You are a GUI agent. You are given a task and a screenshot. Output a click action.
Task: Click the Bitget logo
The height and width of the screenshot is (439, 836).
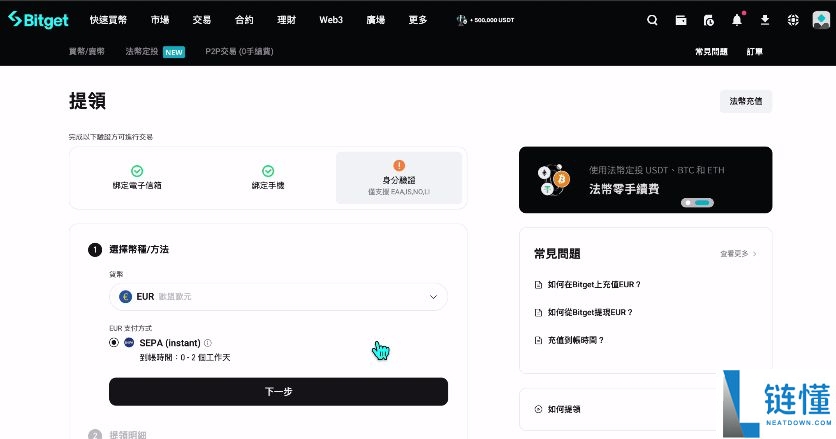coord(38,20)
